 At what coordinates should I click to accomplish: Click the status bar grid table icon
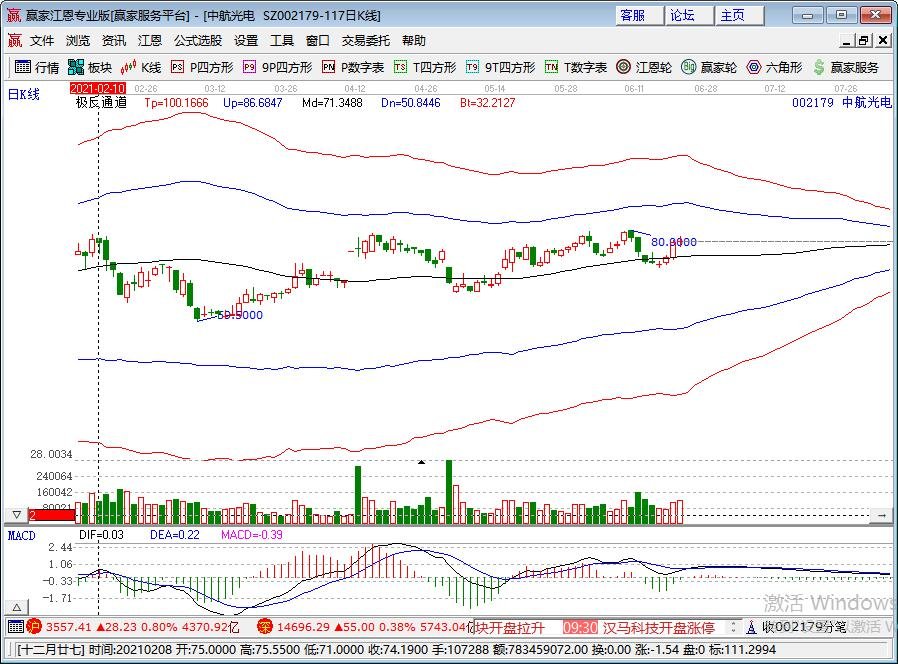pos(15,627)
